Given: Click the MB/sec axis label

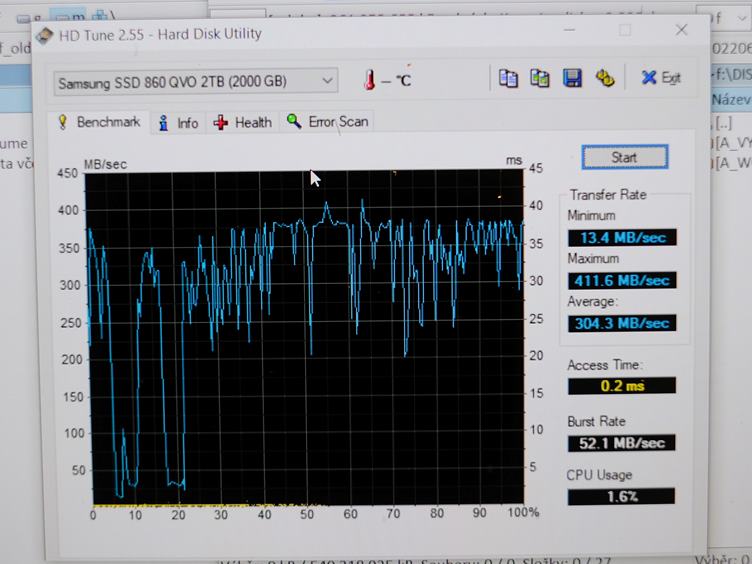Looking at the screenshot, I should coord(106,164).
